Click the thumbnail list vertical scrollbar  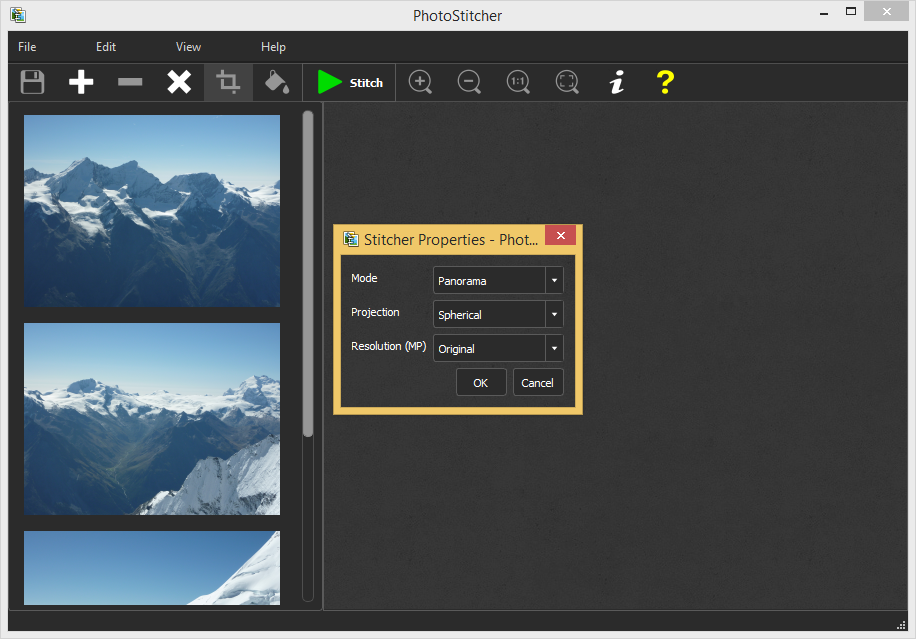[x=308, y=273]
